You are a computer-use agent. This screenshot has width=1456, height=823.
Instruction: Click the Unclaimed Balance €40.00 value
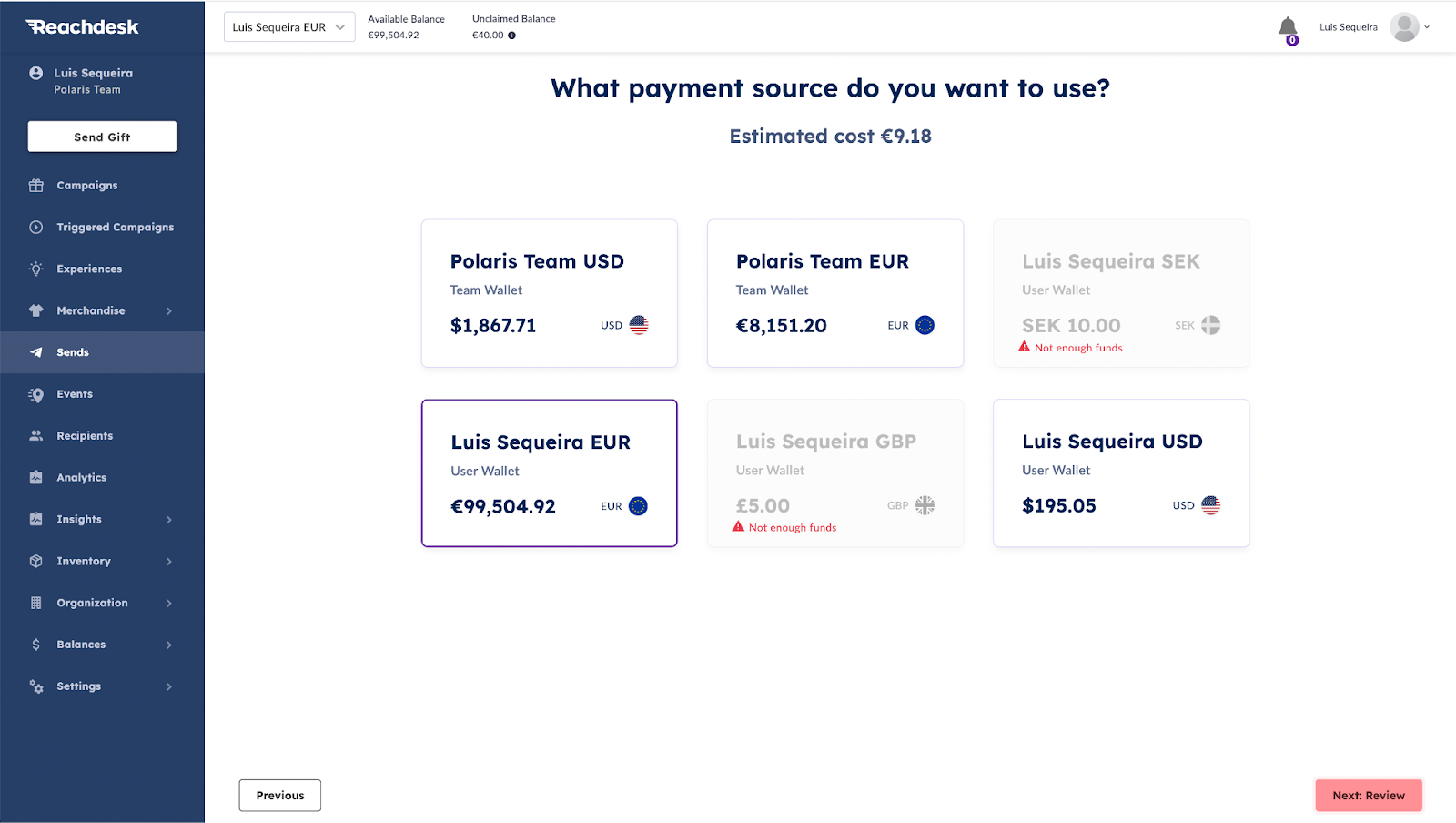pyautogui.click(x=488, y=36)
